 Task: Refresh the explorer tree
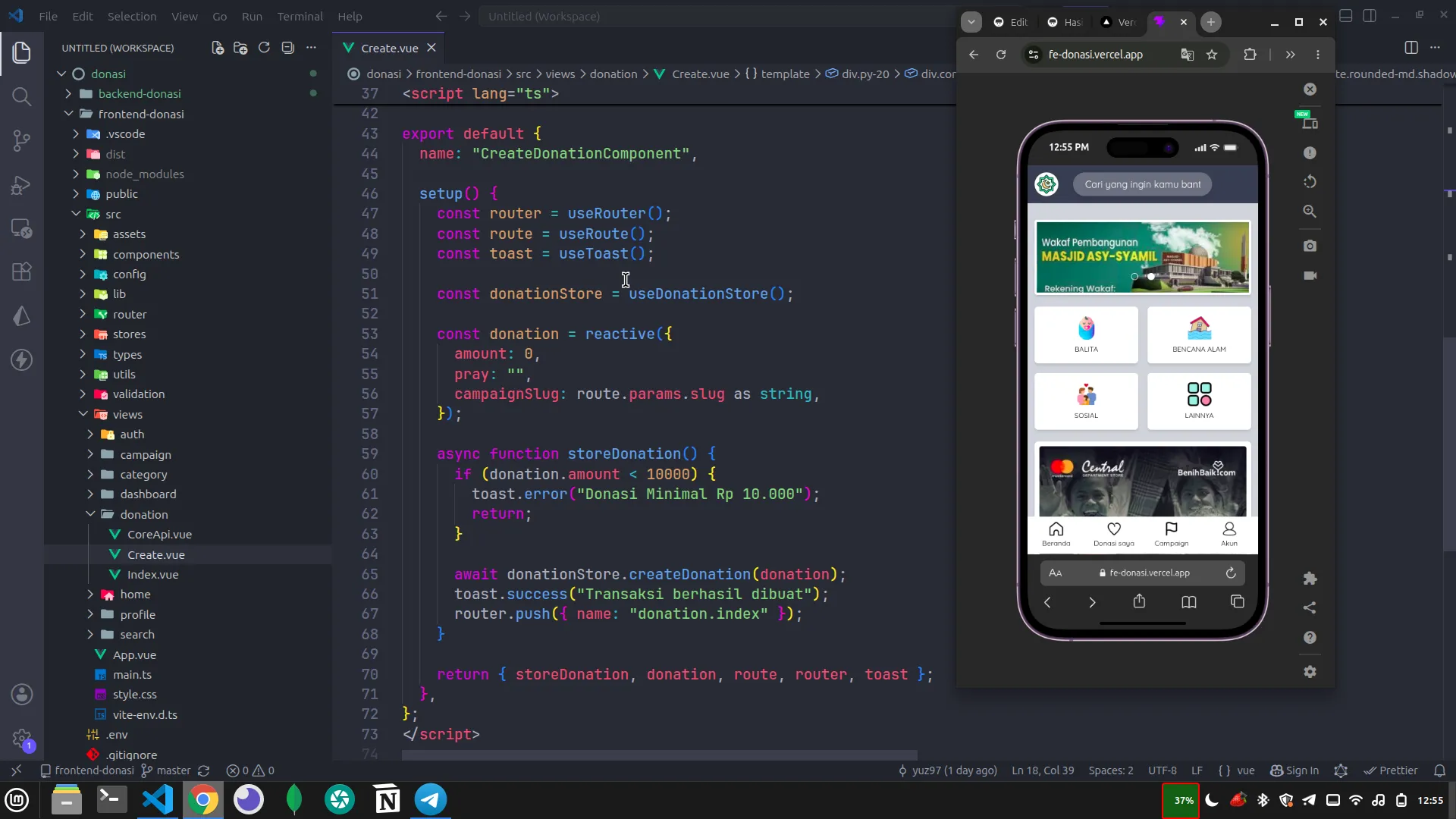coord(264,48)
